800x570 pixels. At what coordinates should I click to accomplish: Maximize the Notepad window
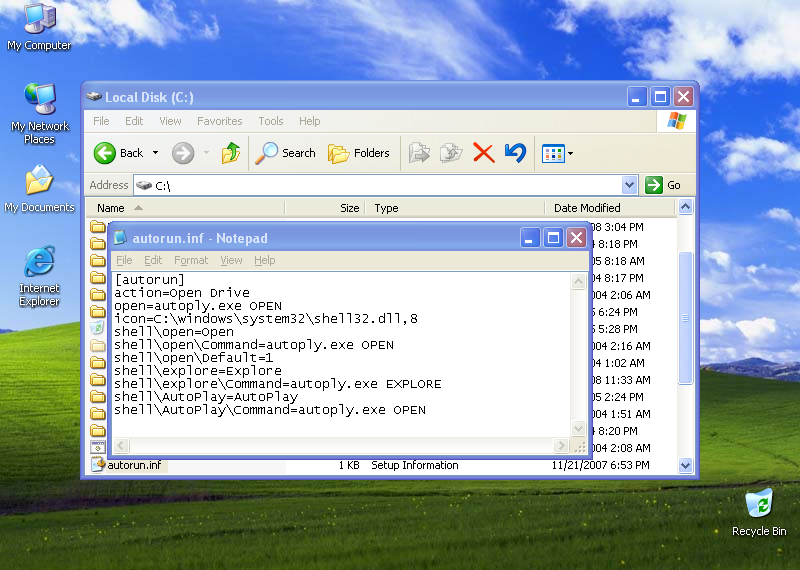[x=553, y=238]
